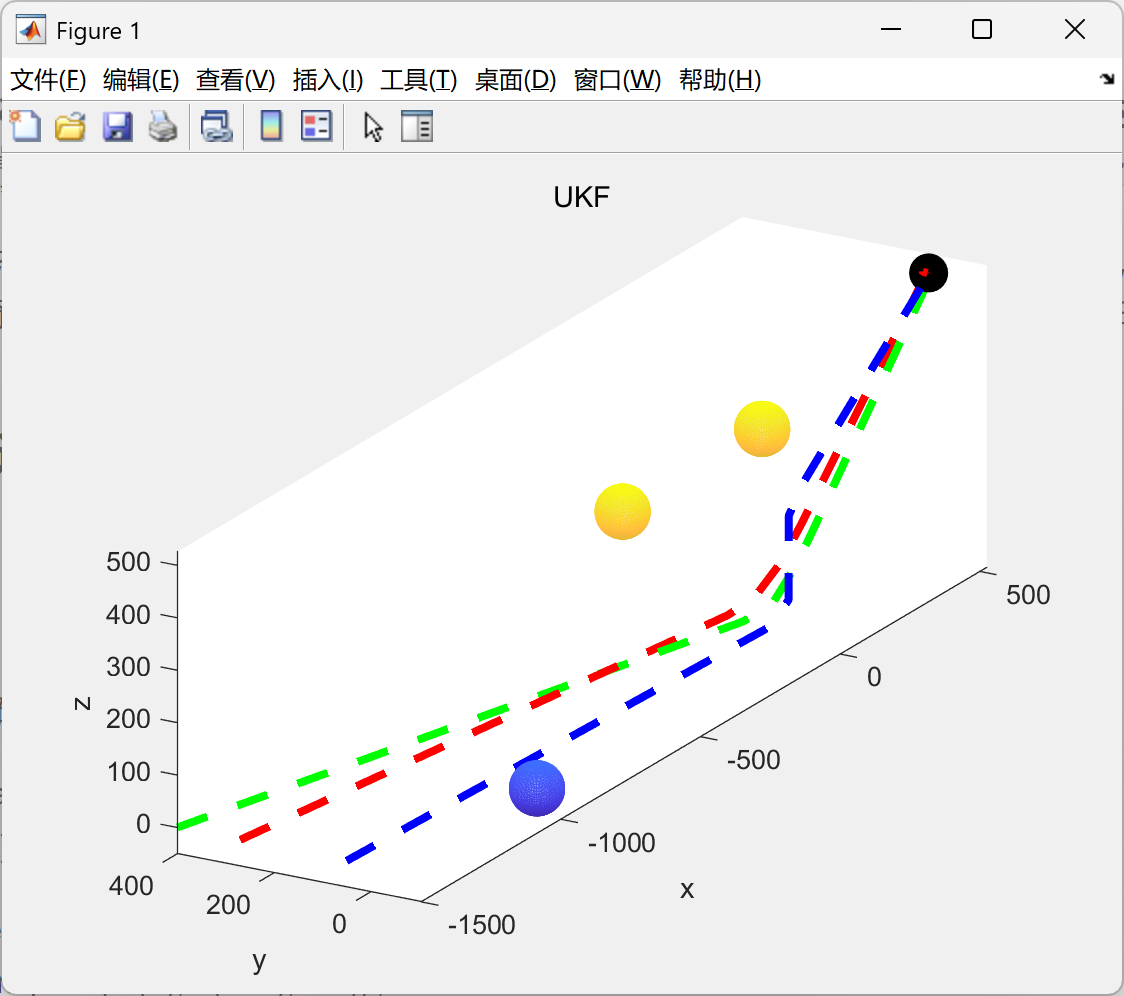Click the x-axis tick label -1000

621,843
